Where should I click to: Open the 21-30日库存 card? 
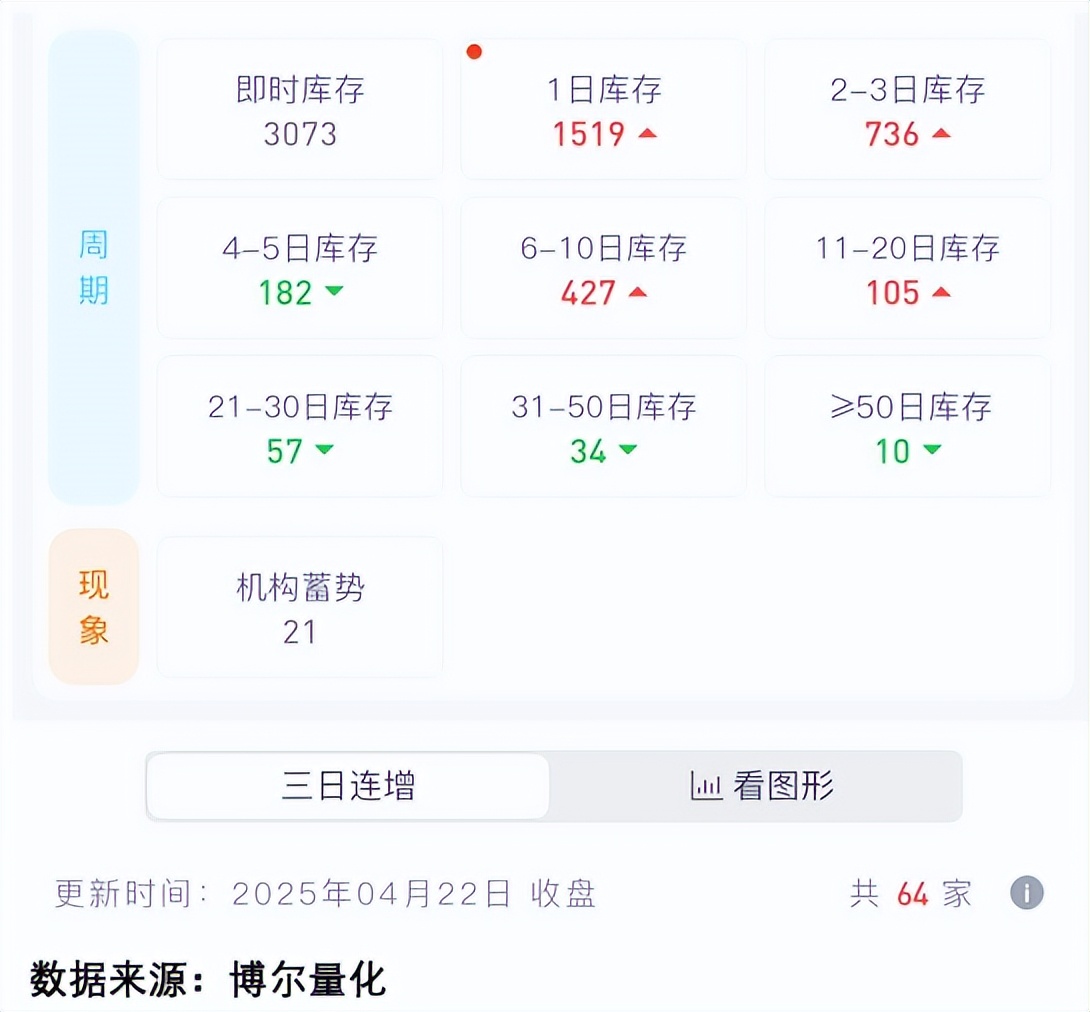(300, 426)
